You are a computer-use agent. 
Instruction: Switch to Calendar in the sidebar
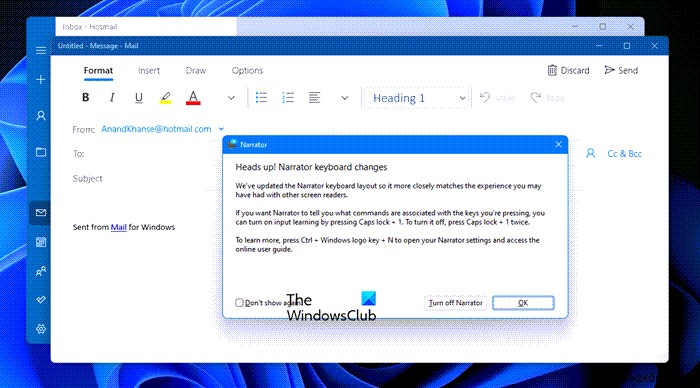click(x=41, y=242)
